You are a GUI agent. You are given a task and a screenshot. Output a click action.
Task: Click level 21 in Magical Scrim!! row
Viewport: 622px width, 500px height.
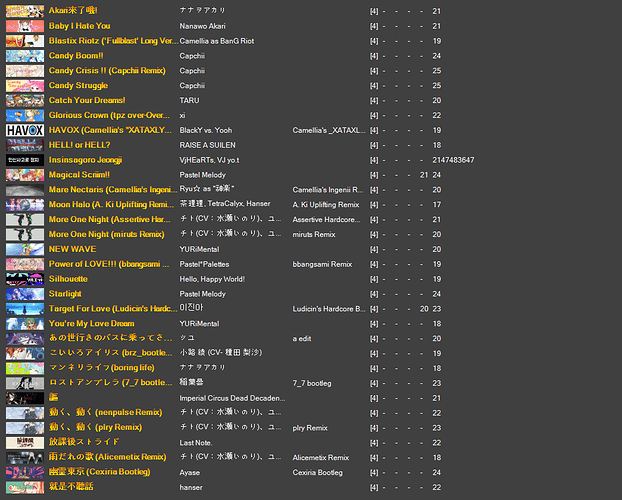(424, 175)
